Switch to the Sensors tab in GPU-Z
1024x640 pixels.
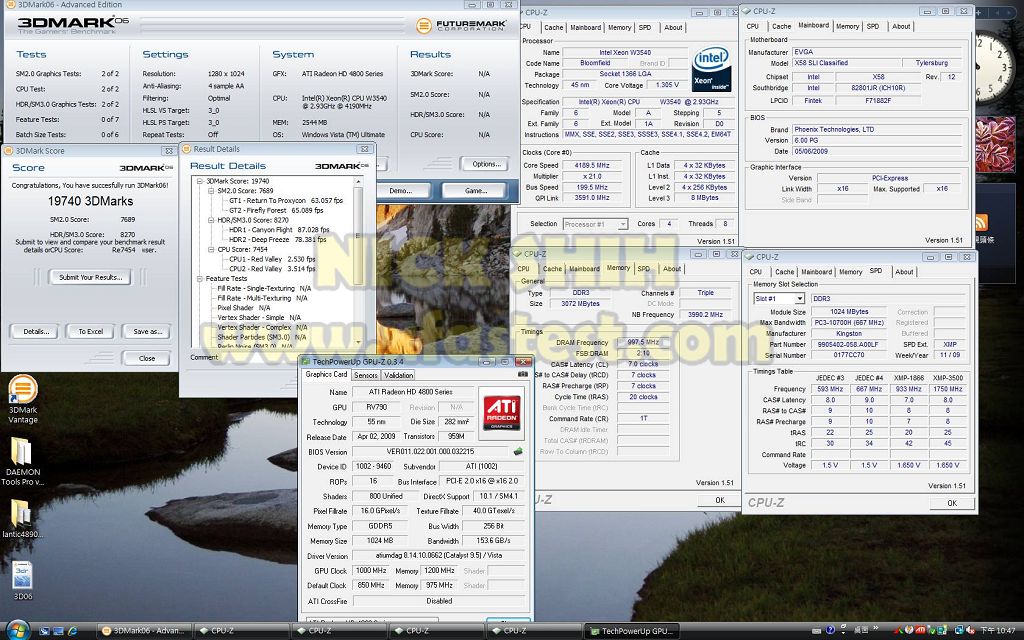[365, 375]
